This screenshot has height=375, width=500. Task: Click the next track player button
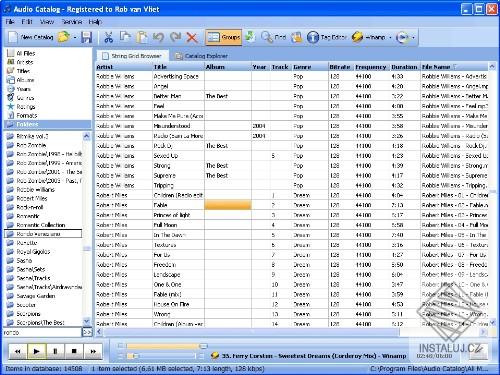tap(93, 351)
